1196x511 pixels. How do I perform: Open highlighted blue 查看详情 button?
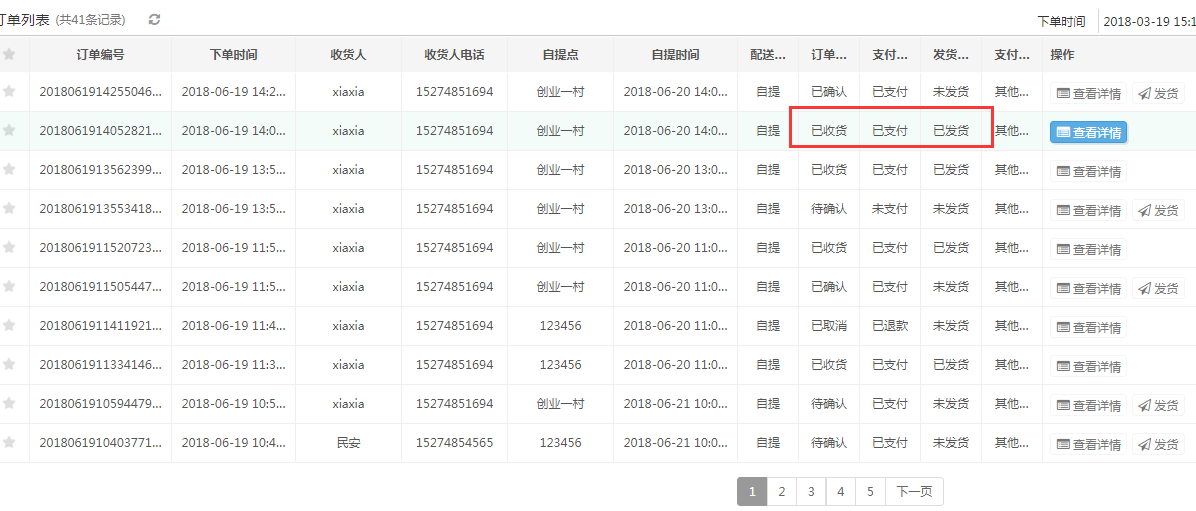1088,132
